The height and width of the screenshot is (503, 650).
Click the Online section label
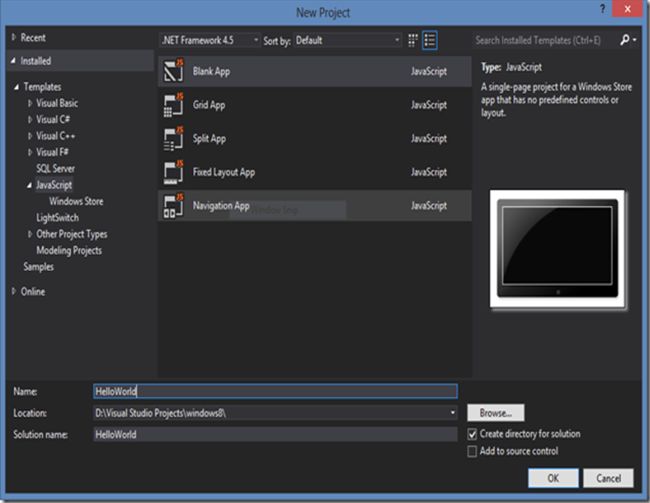pyautogui.click(x=33, y=292)
